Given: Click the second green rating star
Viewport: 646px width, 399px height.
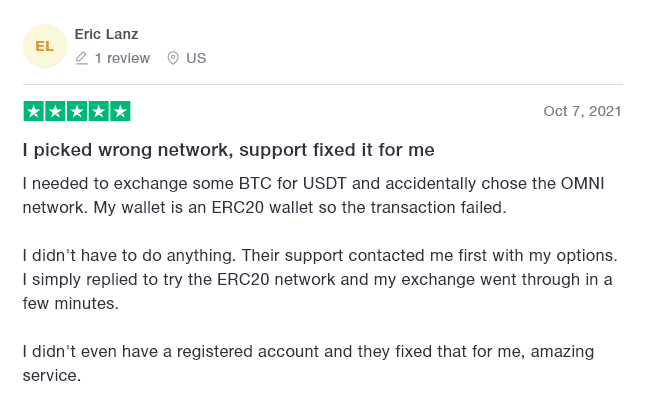Looking at the screenshot, I should point(55,111).
